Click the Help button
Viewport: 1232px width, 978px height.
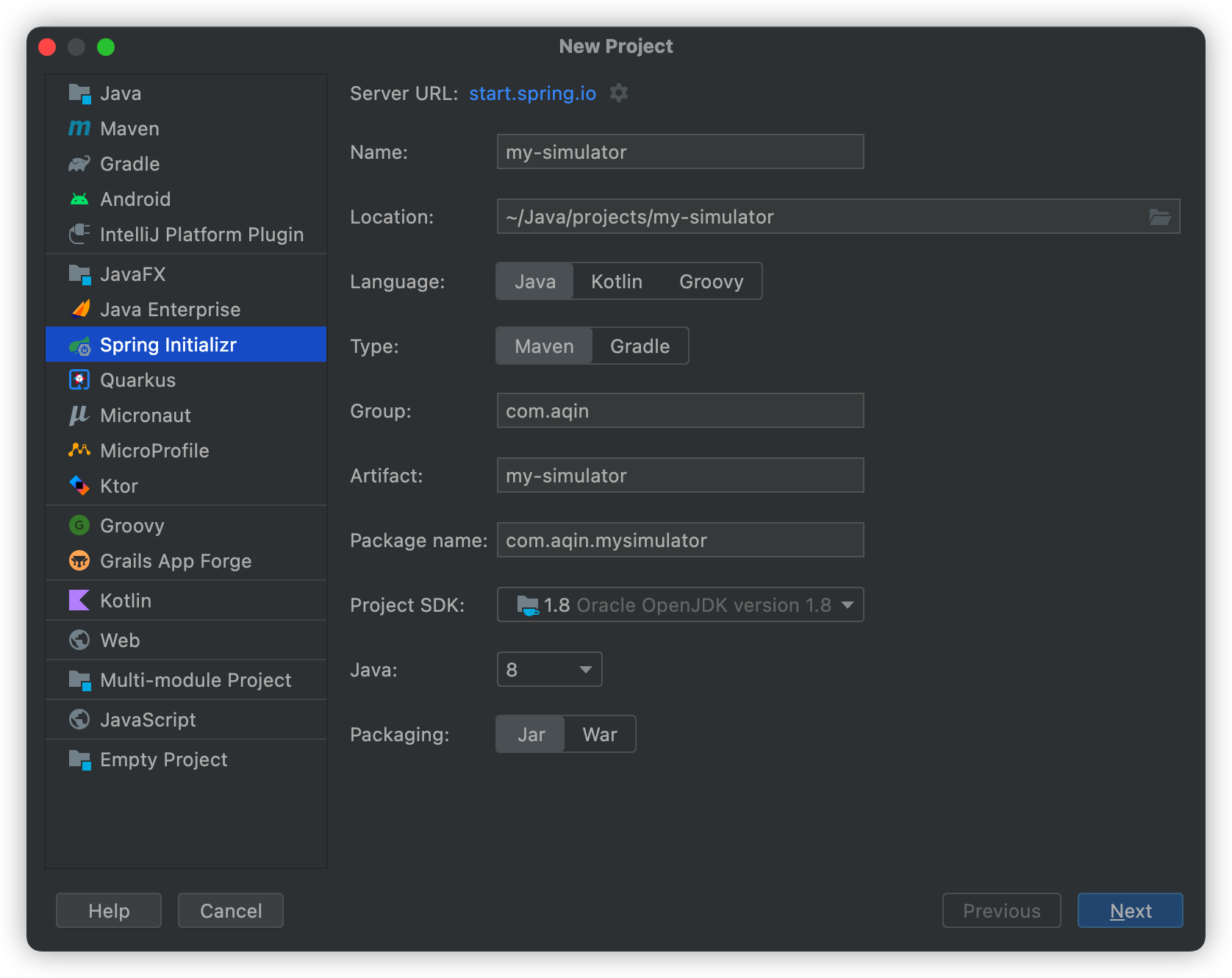pyautogui.click(x=109, y=911)
